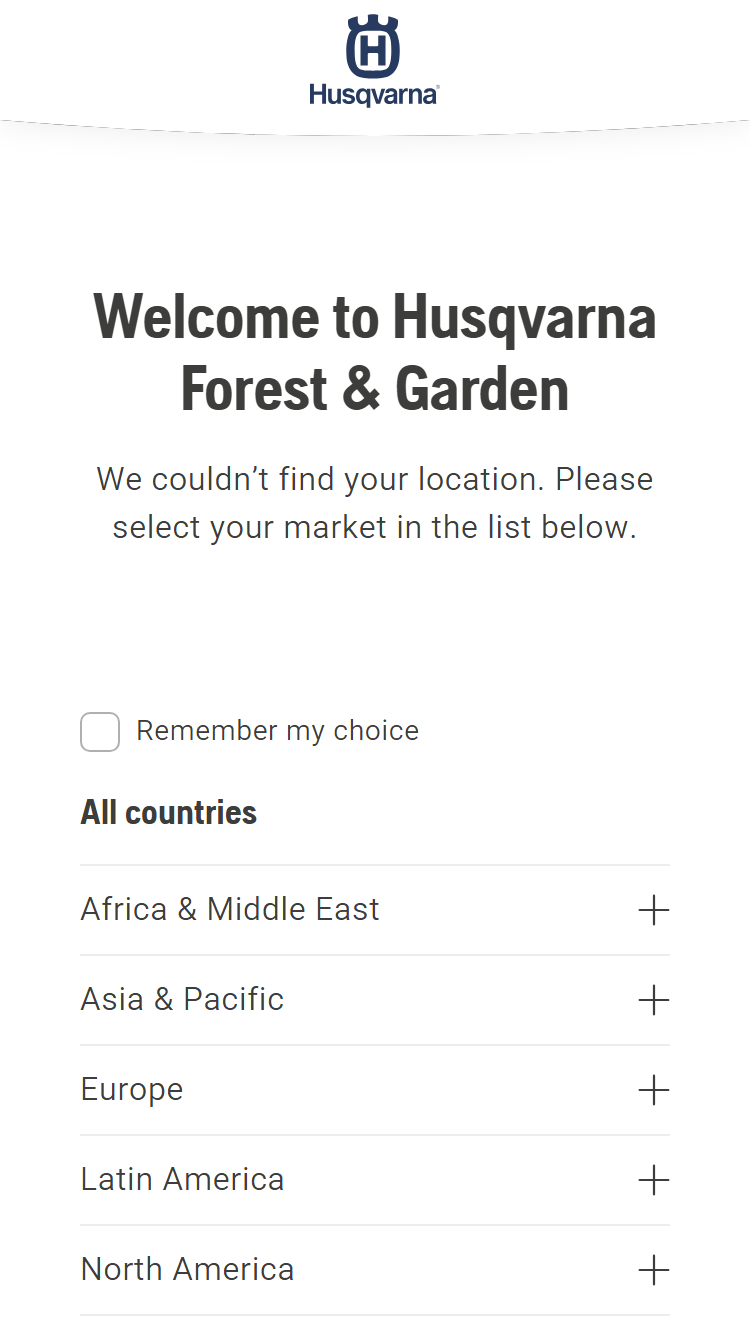750x1334 pixels.
Task: Expand the Africa & Middle East region
Action: (x=375, y=910)
